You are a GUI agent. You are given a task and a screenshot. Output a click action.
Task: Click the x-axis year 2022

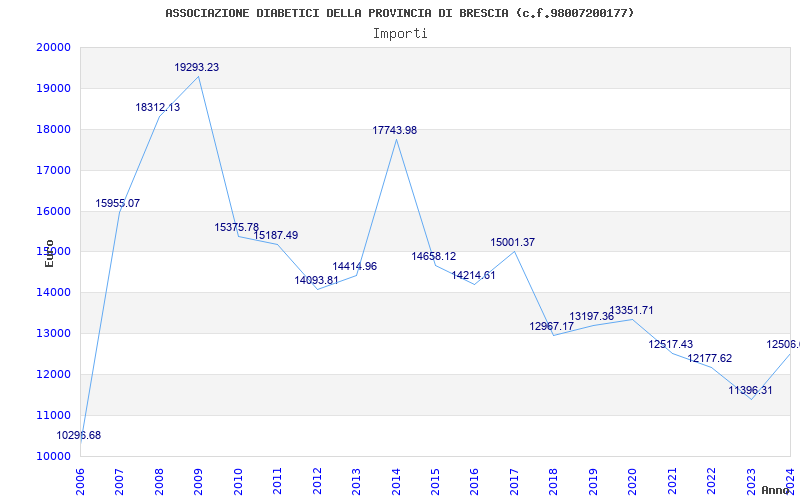click(x=712, y=481)
